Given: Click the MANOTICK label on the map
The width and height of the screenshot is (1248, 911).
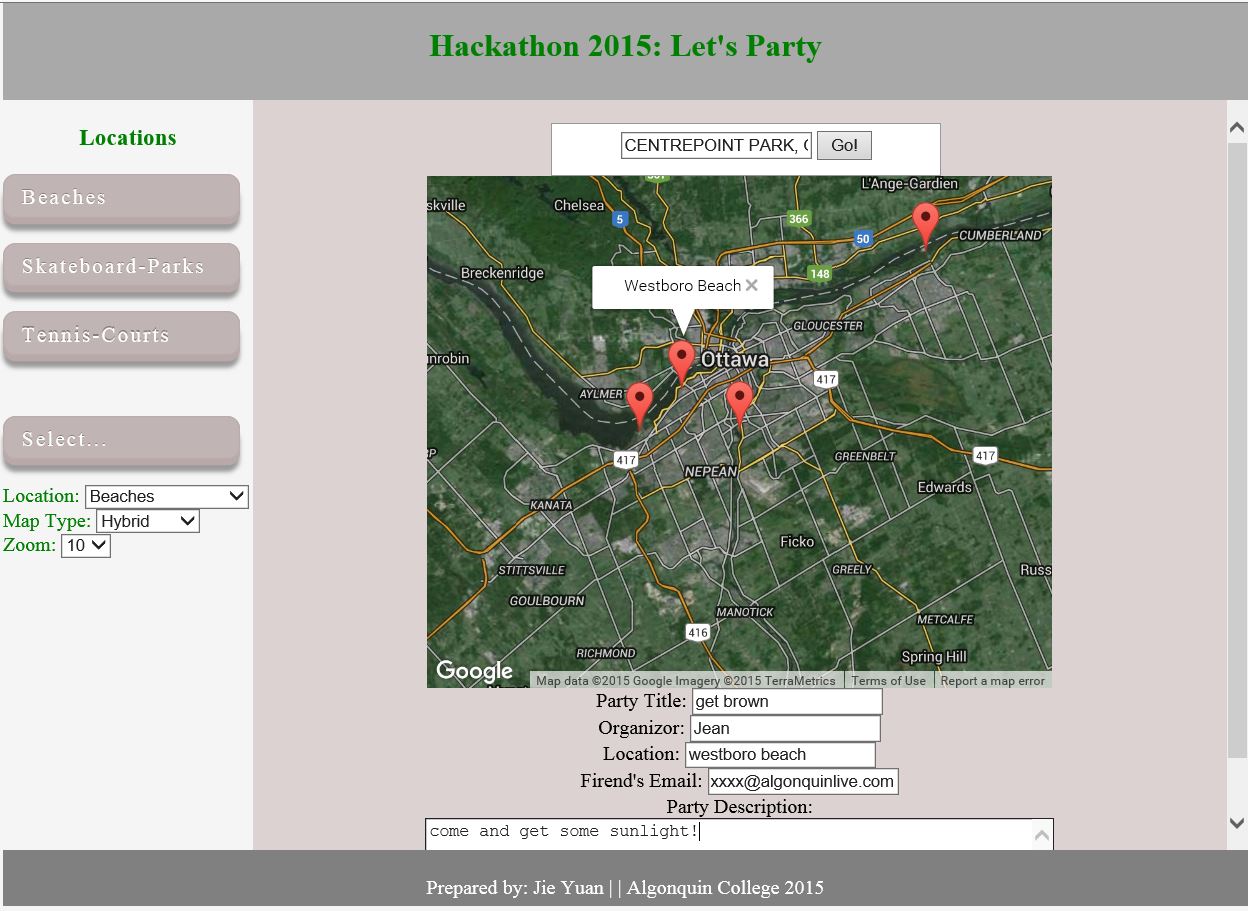Looking at the screenshot, I should click(x=745, y=611).
